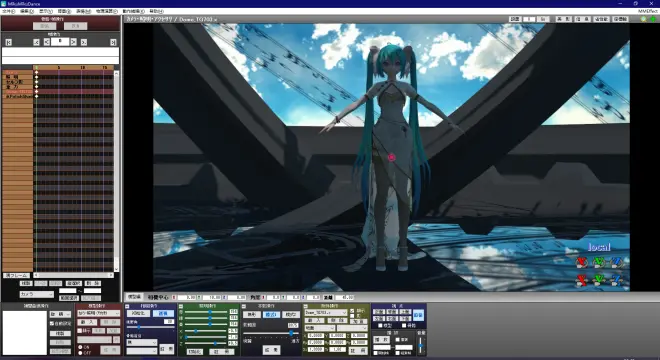Toggle accessory shadow checkbox under display checkbox
This screenshot has width=660, height=360.
pyautogui.click(x=352, y=316)
